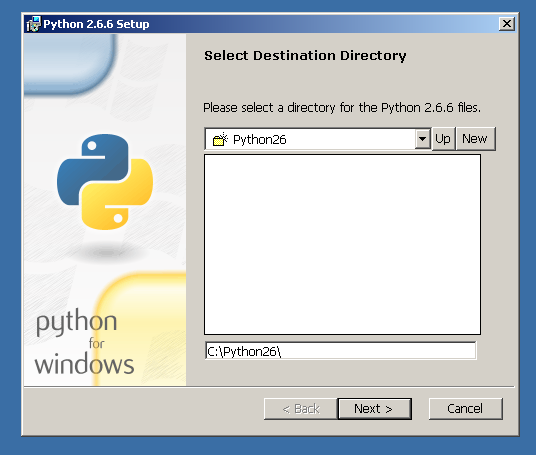Go up one directory level with Up
Screen dimensions: 536x455
click(x=443, y=139)
